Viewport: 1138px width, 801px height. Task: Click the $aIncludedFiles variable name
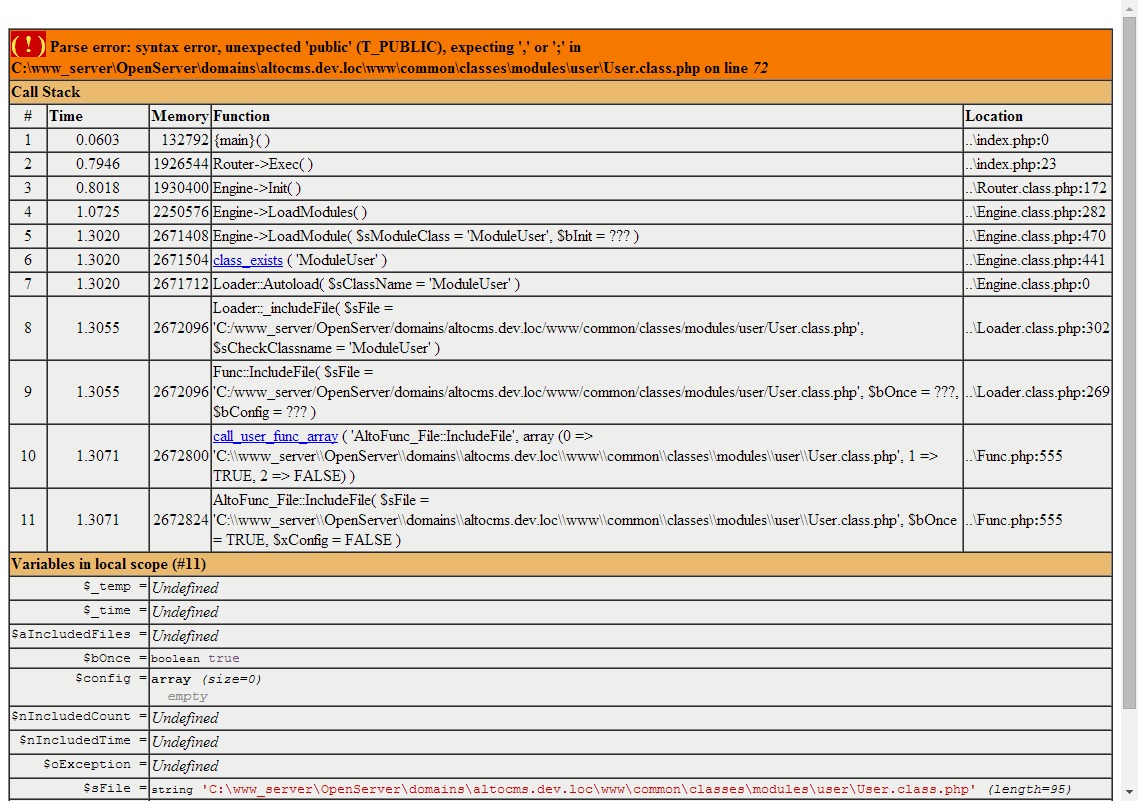[71, 634]
